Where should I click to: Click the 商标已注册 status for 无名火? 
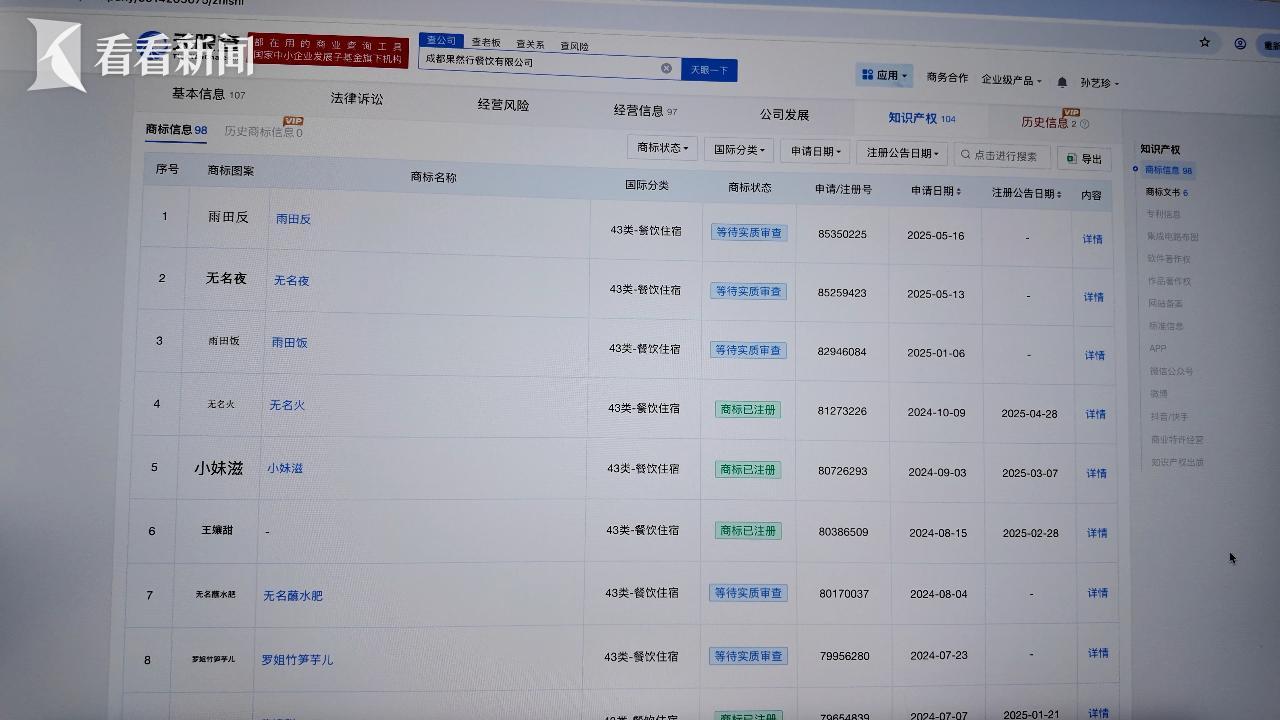coord(747,409)
